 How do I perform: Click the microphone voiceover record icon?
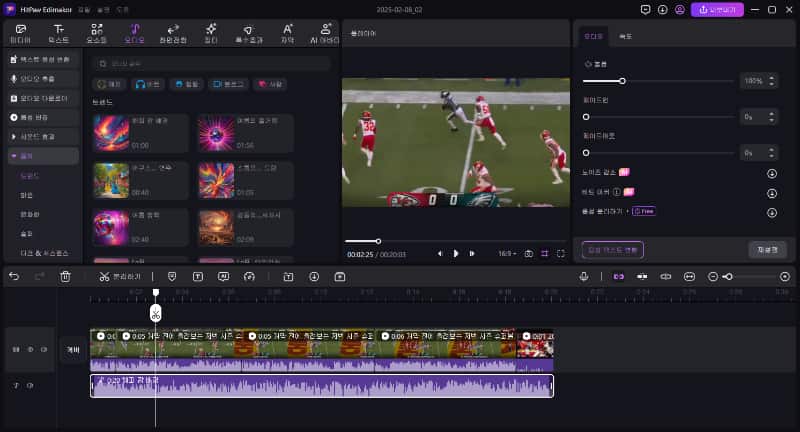coord(584,276)
